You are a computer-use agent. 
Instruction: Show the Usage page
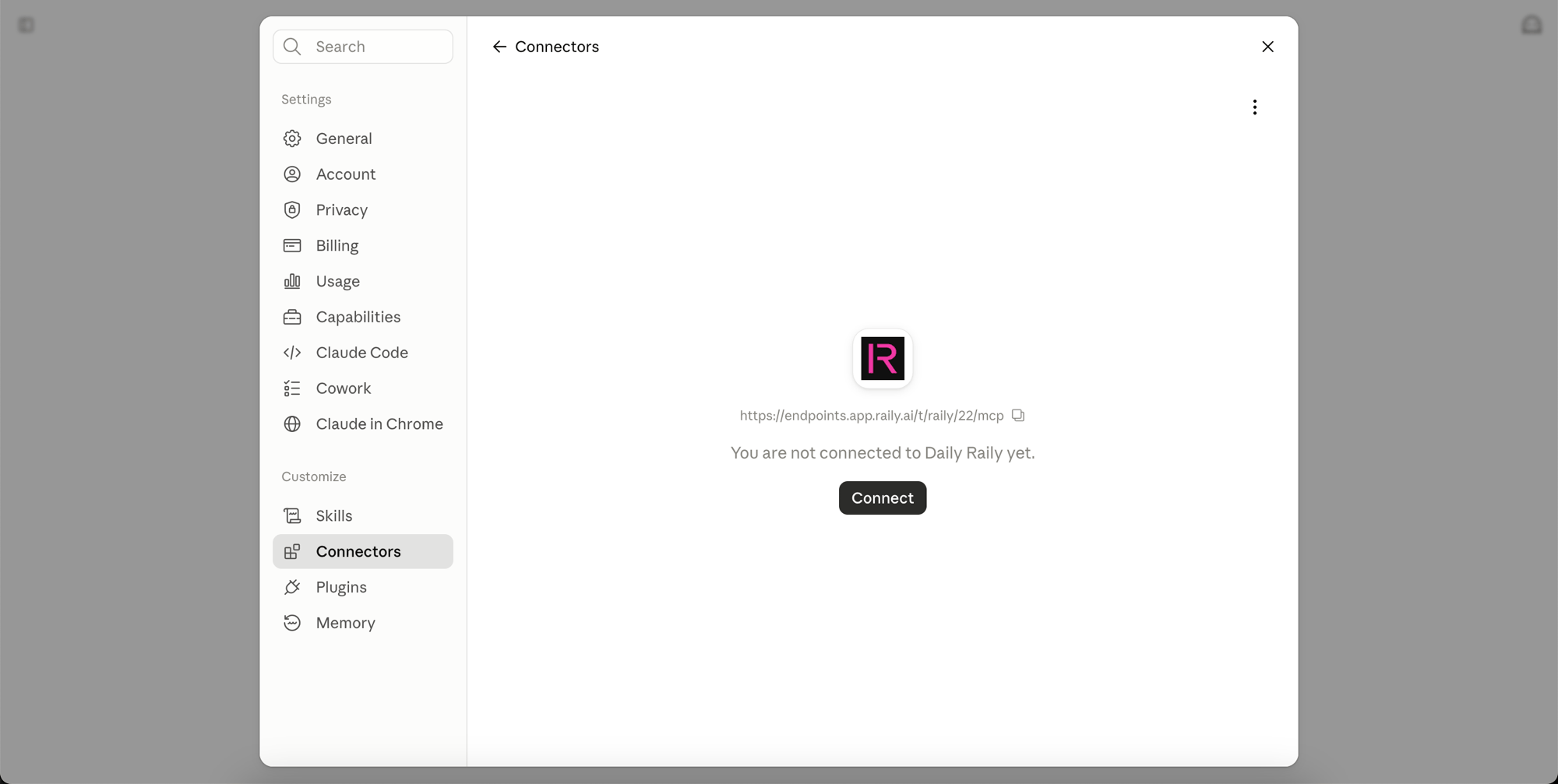363,281
